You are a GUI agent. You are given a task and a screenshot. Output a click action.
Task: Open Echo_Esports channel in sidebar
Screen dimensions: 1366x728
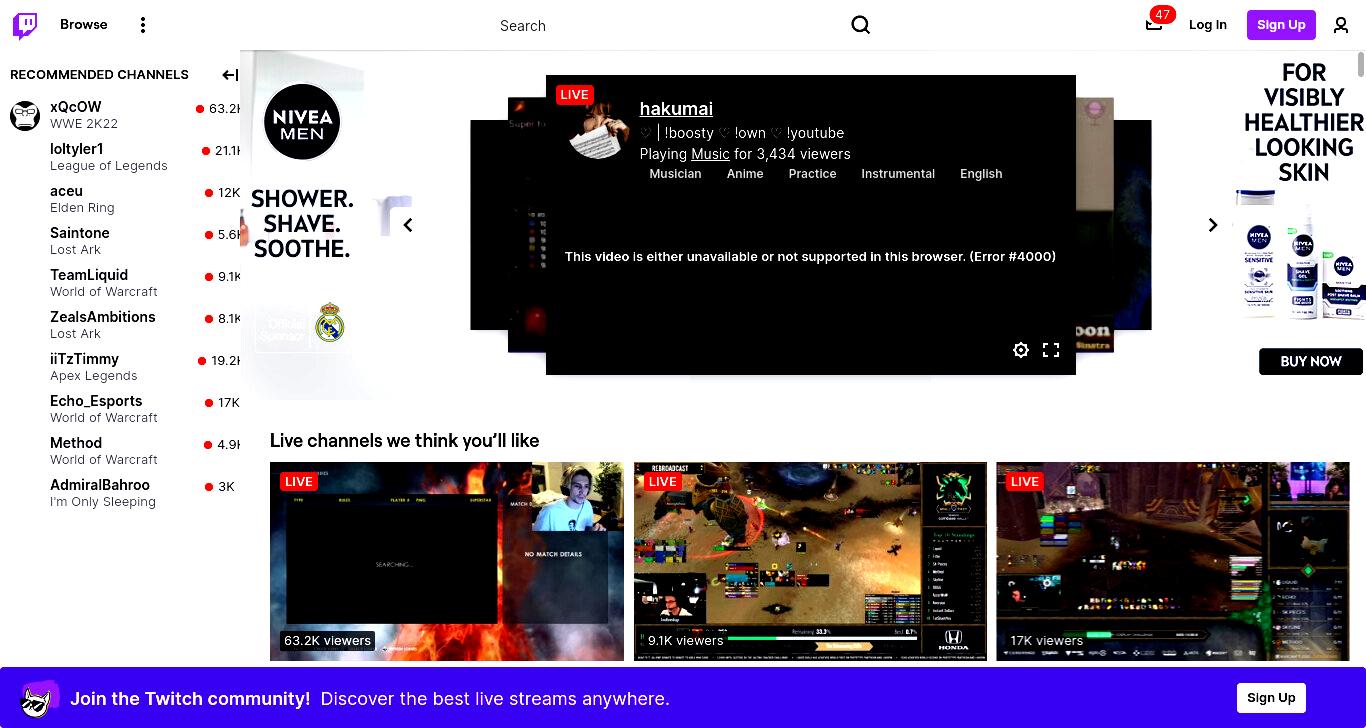point(120,409)
